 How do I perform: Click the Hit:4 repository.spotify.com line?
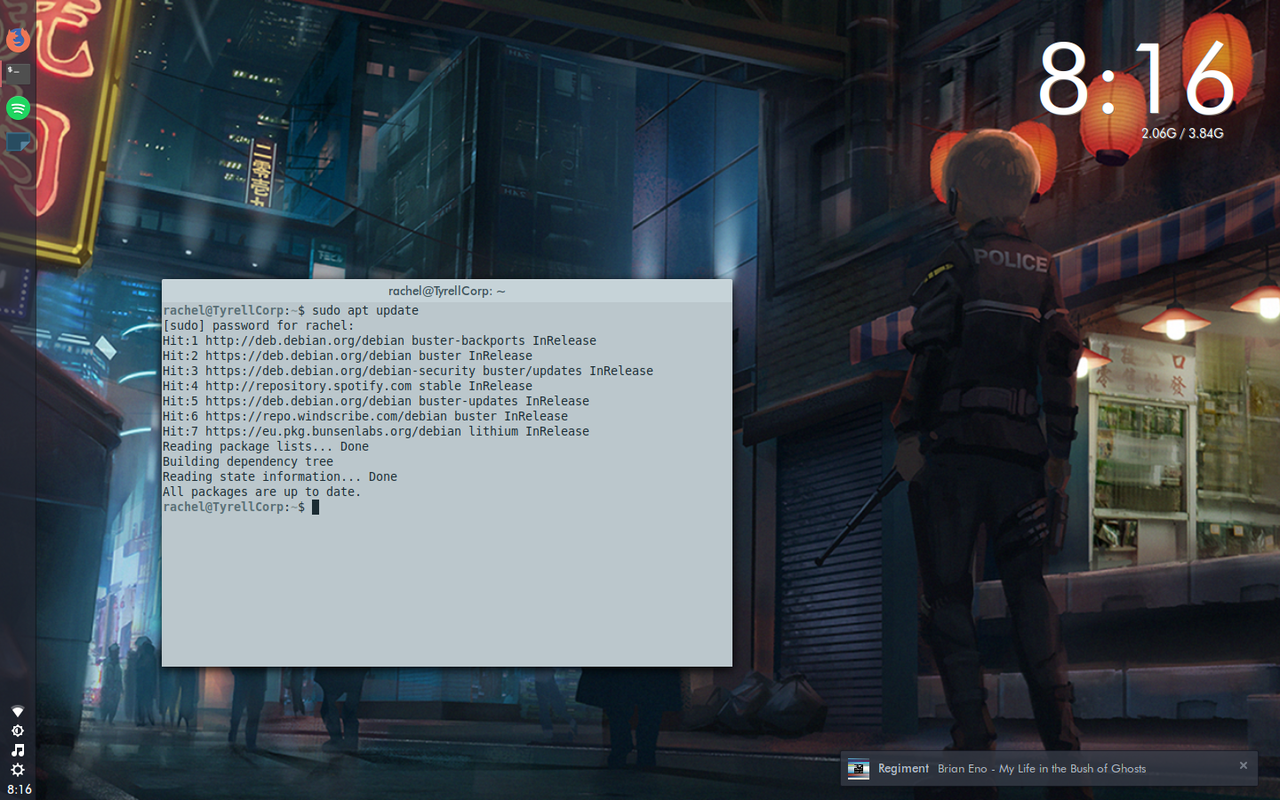click(x=347, y=386)
